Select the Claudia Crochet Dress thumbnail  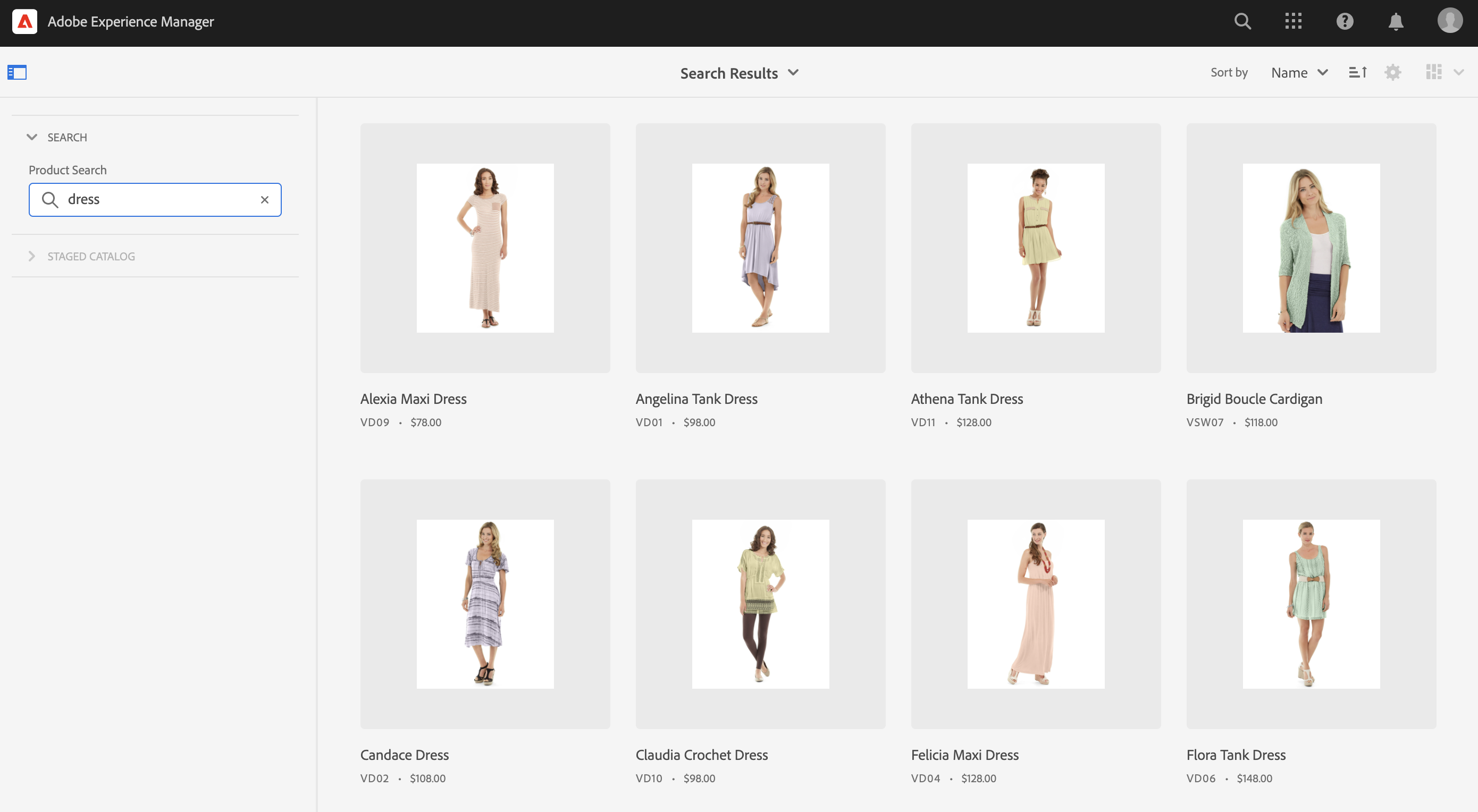click(760, 604)
